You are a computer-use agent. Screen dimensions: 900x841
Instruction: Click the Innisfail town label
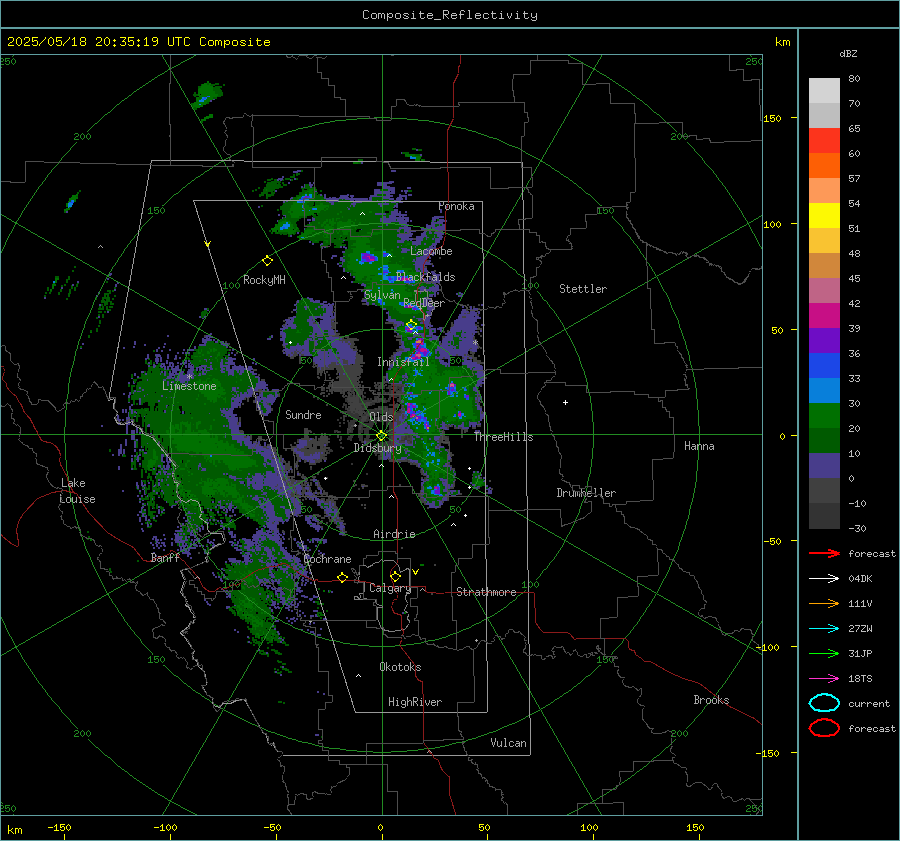tap(403, 362)
